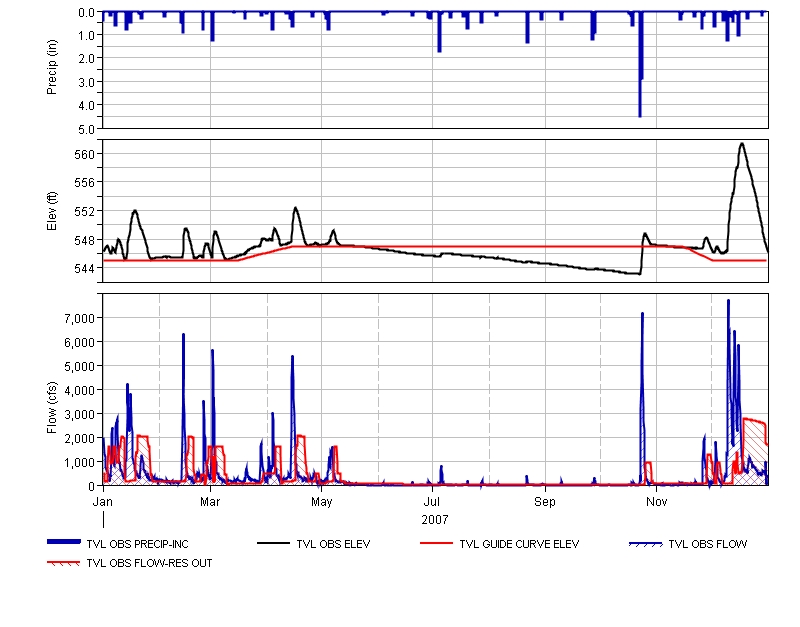
Task: Click the 7,000 tick on the flow axis
Action: pos(76,318)
